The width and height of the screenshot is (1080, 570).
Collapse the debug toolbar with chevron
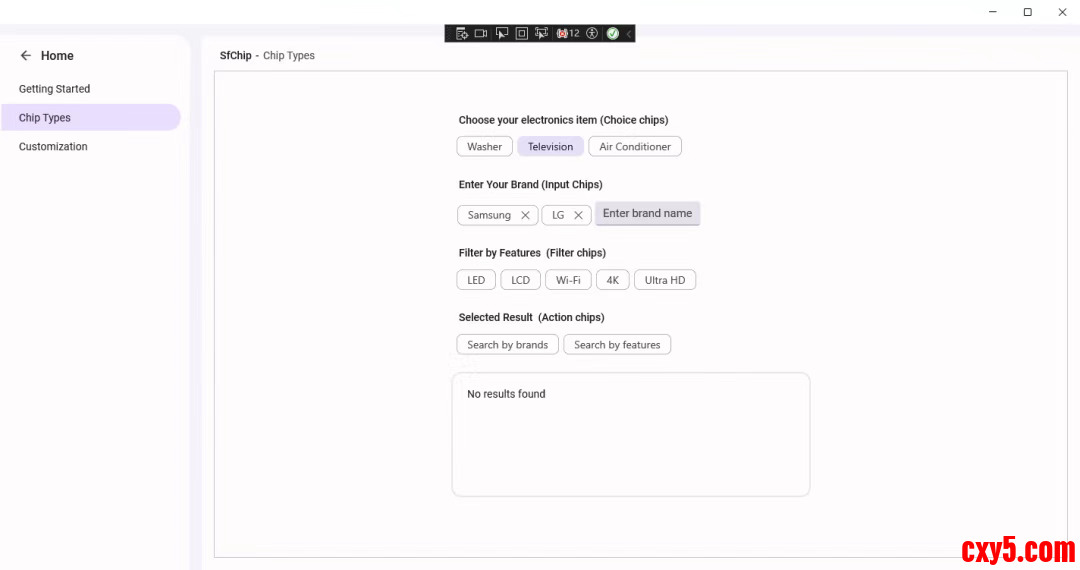629,33
